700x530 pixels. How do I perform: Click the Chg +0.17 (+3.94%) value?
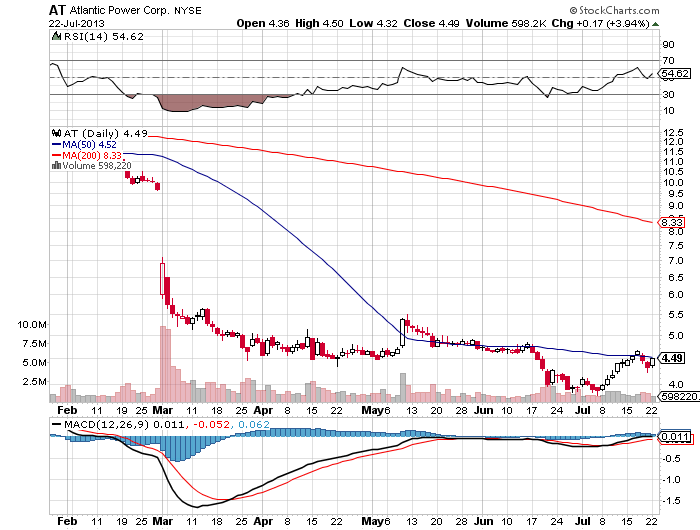(x=600, y=23)
